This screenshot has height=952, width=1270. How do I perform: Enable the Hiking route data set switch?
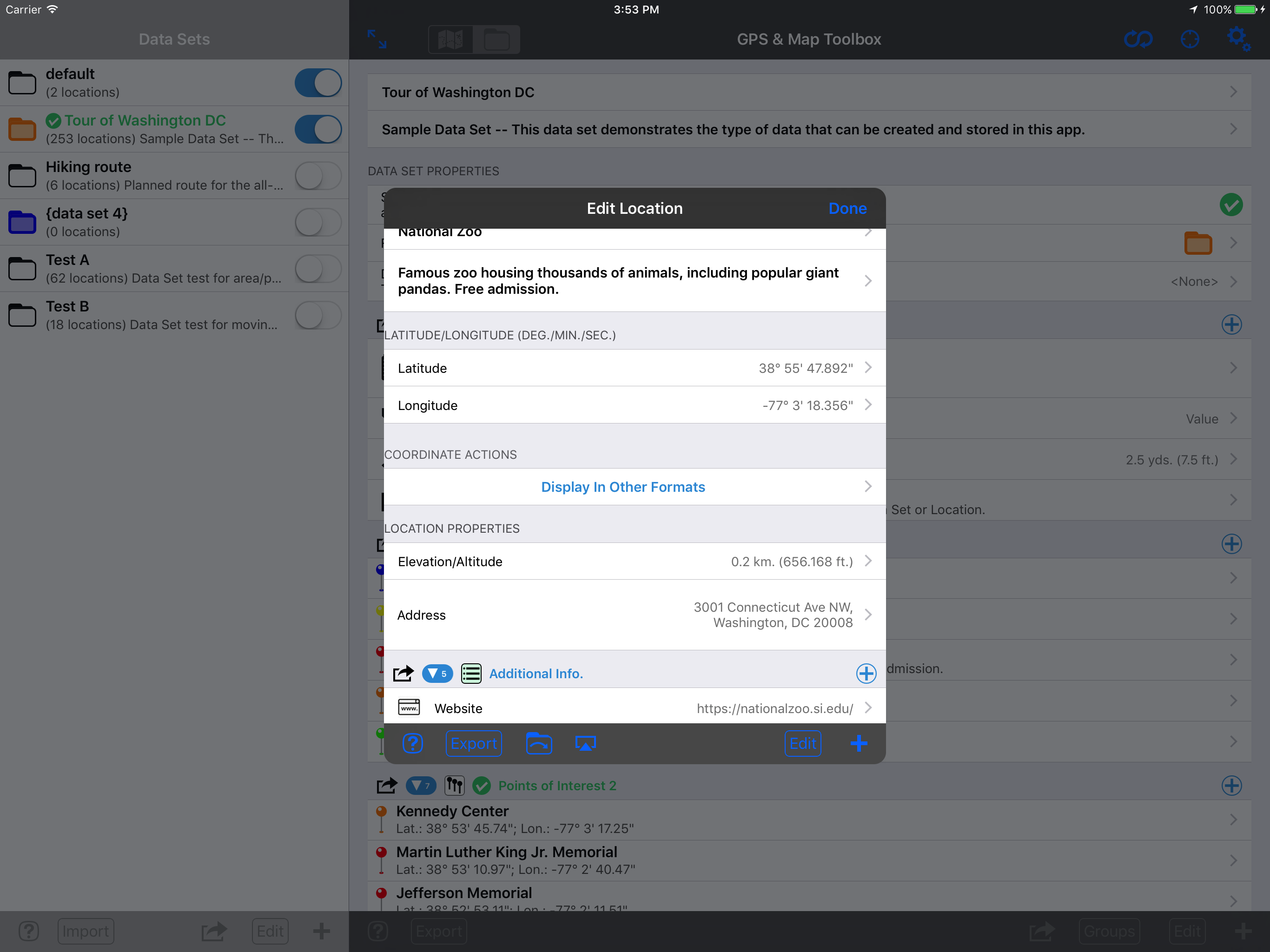point(318,176)
